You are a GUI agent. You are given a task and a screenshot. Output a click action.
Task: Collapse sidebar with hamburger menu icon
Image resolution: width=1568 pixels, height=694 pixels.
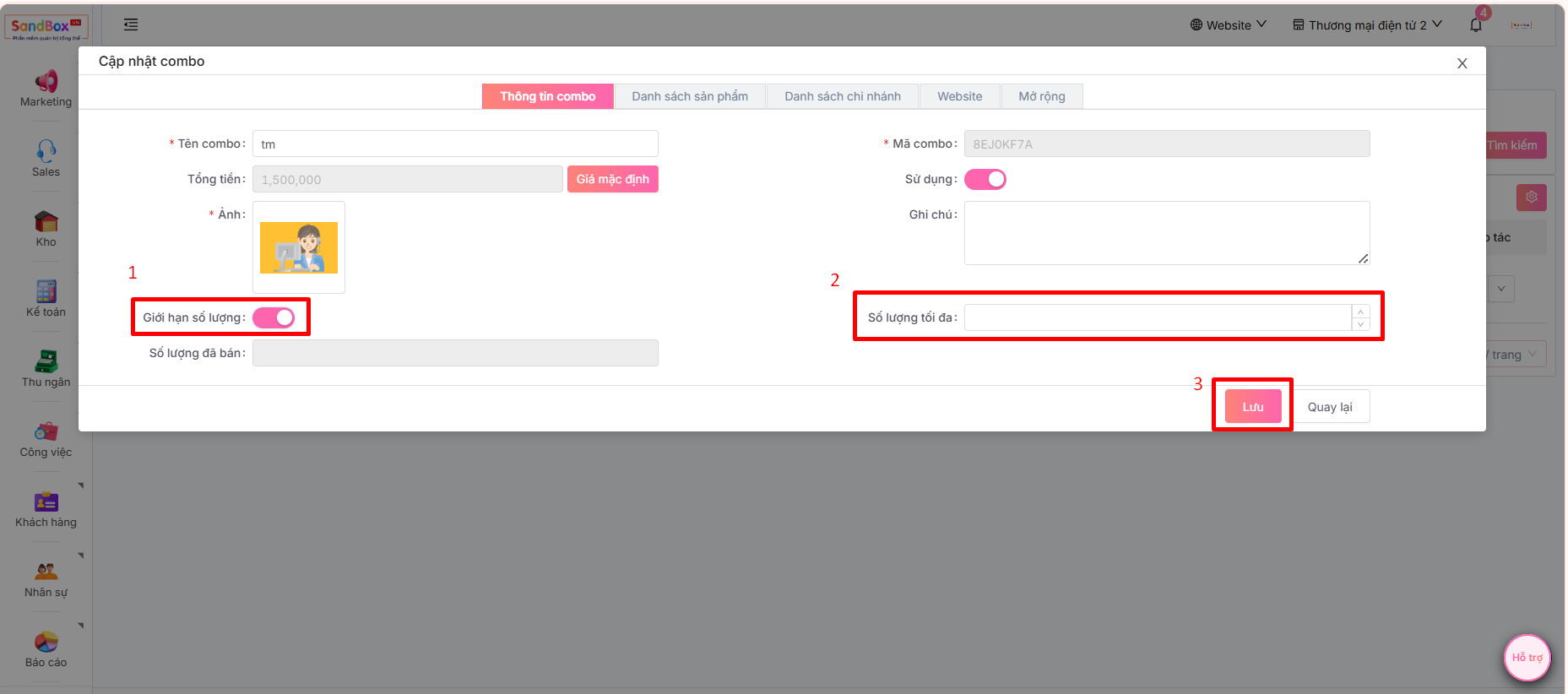tap(131, 24)
